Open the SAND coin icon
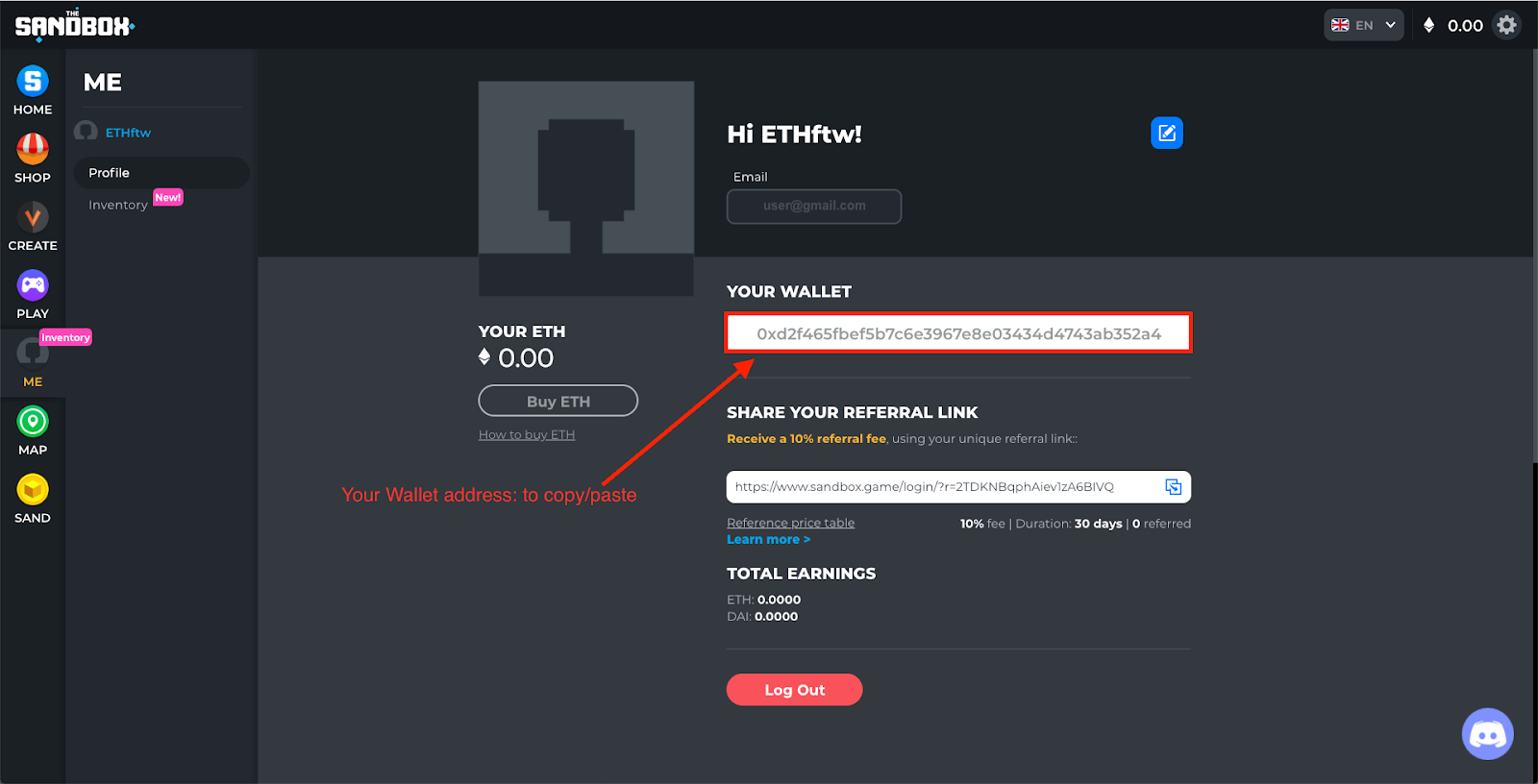This screenshot has height=784, width=1538. pos(33,490)
